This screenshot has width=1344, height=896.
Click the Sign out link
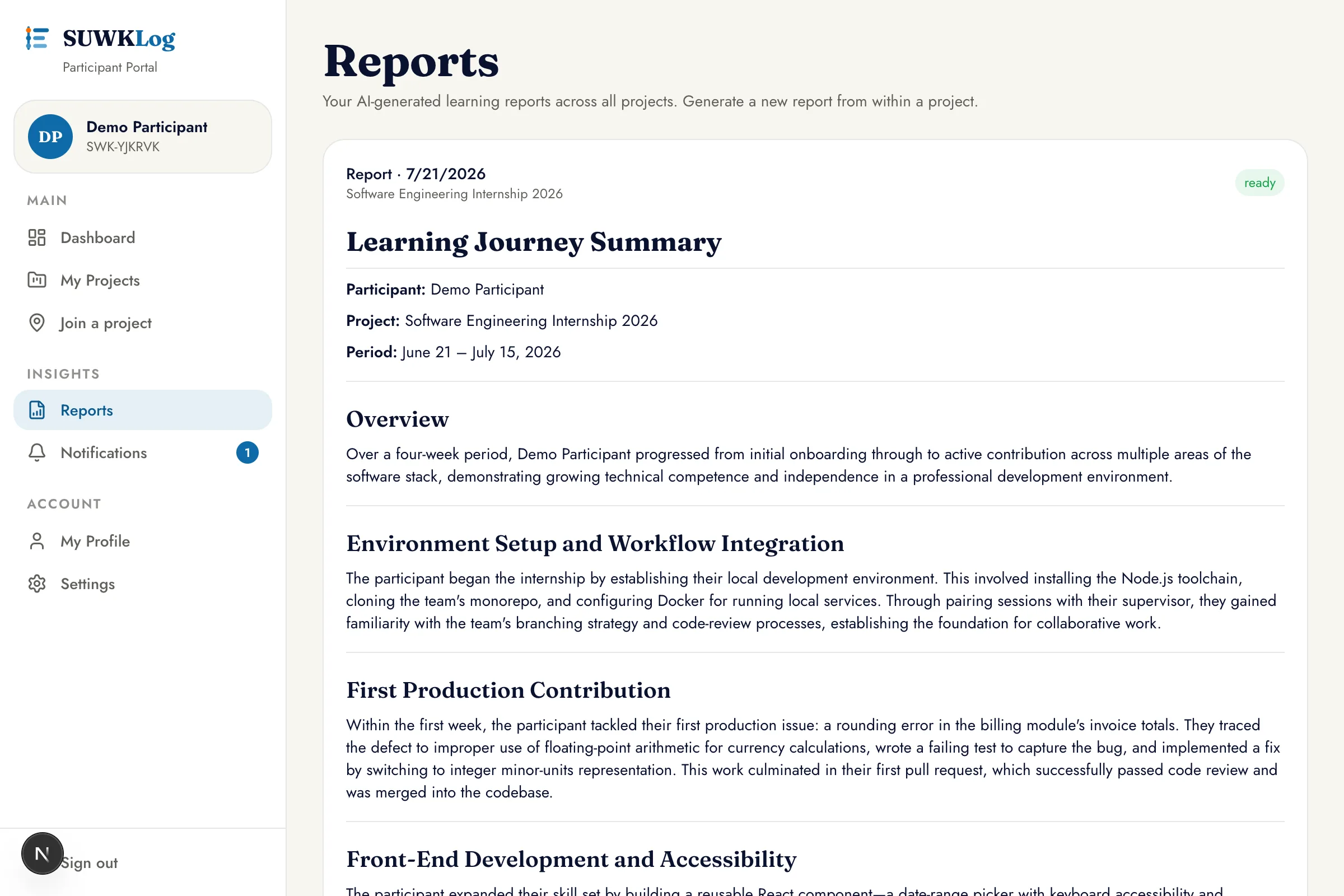coord(89,863)
